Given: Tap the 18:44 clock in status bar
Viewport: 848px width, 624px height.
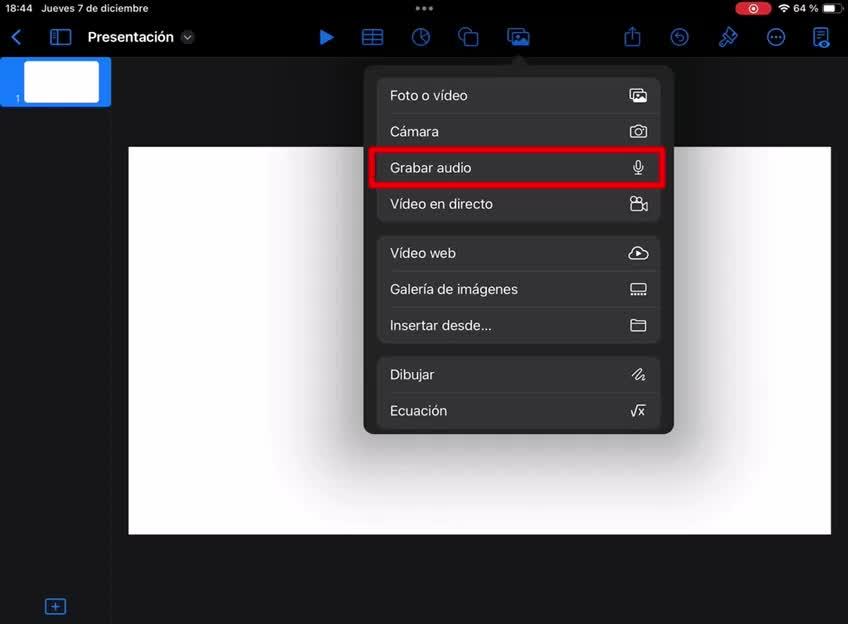Looking at the screenshot, I should click(19, 8).
